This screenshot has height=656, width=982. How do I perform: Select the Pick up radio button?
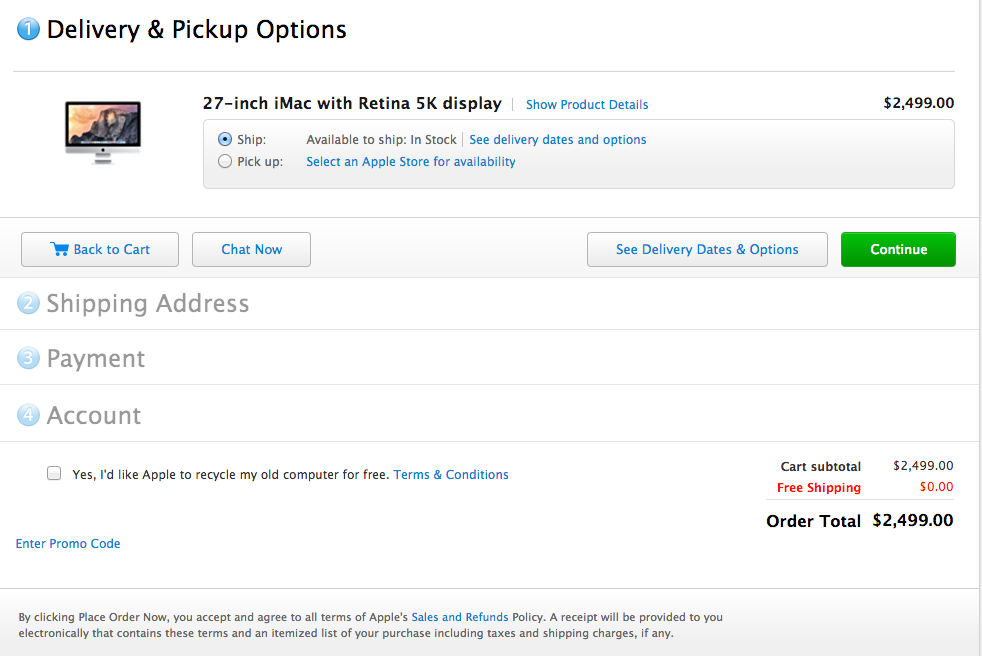(x=225, y=161)
